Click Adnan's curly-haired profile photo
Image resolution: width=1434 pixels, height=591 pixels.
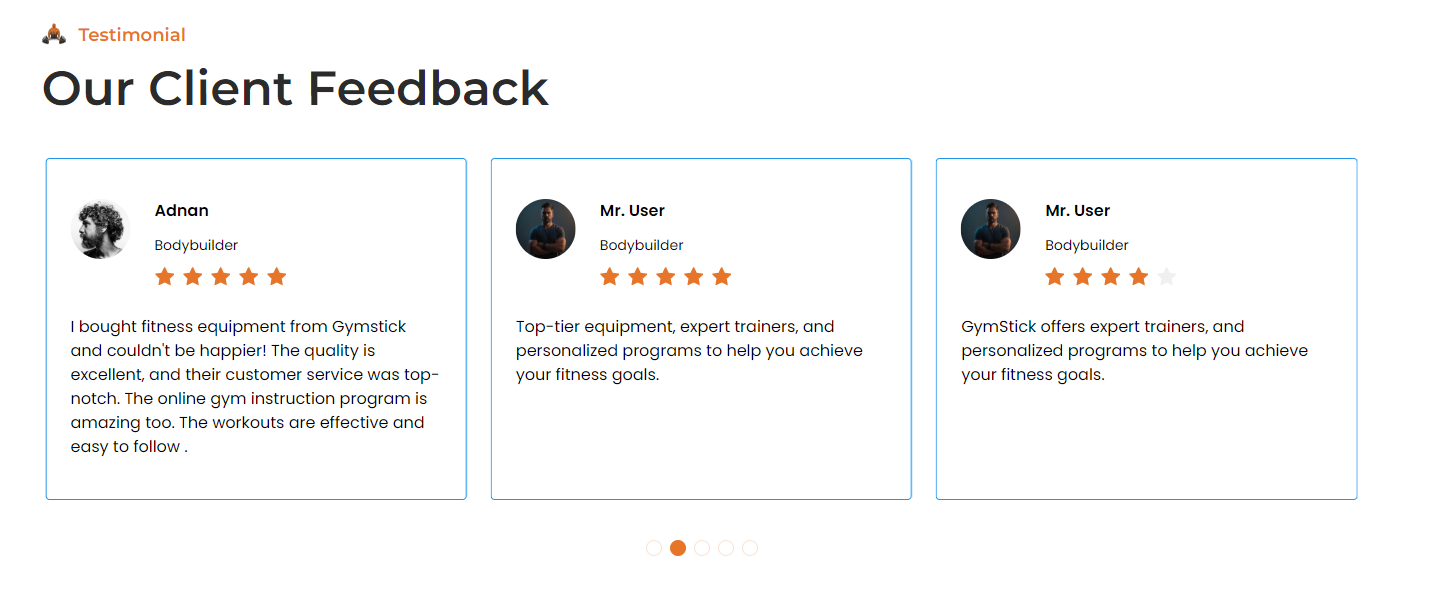[101, 229]
